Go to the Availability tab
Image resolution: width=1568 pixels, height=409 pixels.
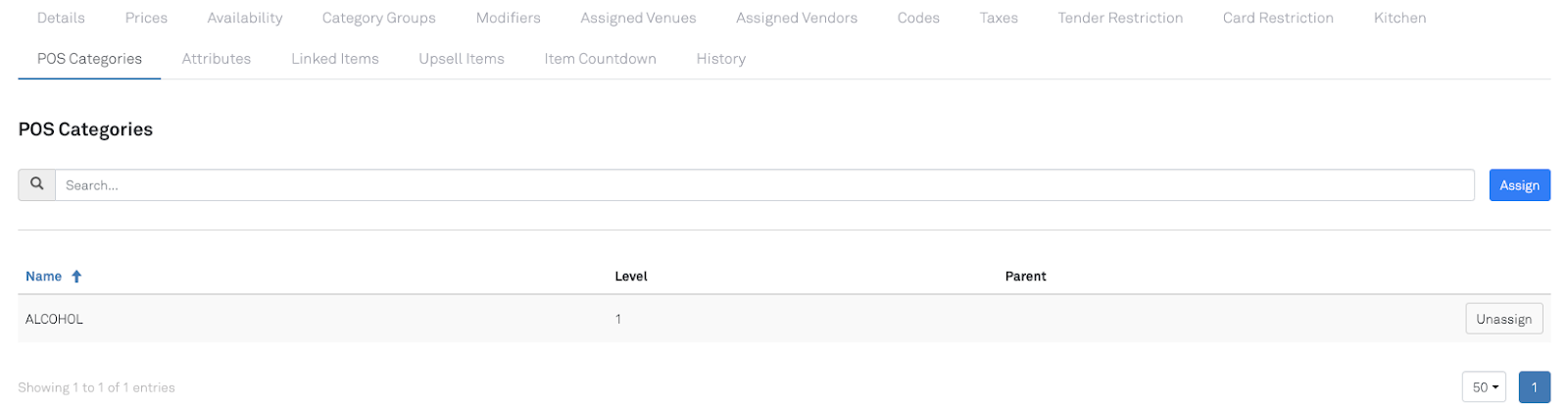[245, 18]
